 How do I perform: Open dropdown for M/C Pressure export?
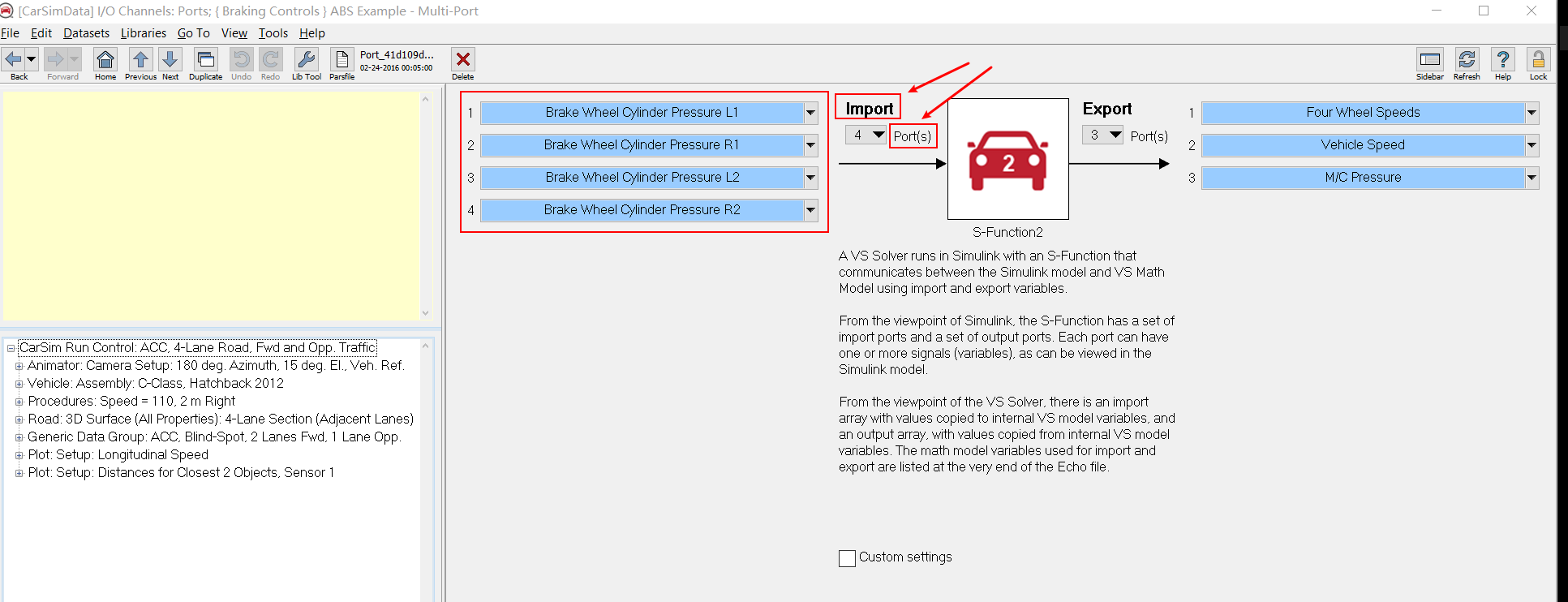point(1531,178)
